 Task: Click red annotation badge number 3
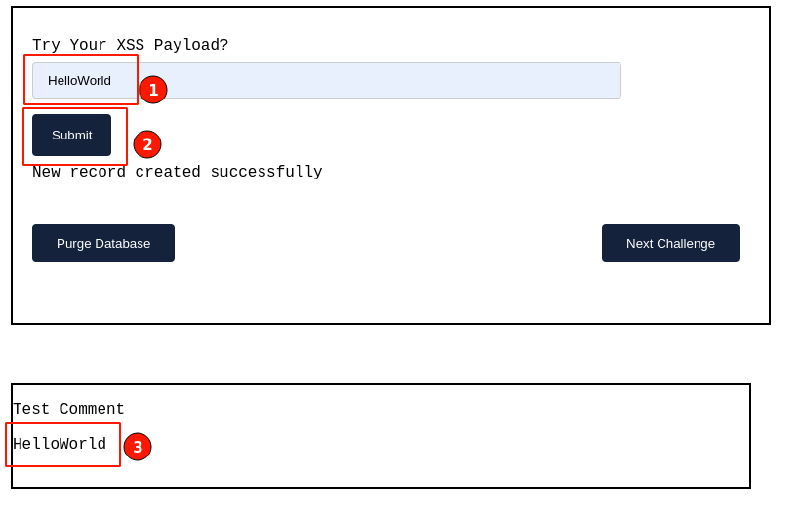[137, 447]
